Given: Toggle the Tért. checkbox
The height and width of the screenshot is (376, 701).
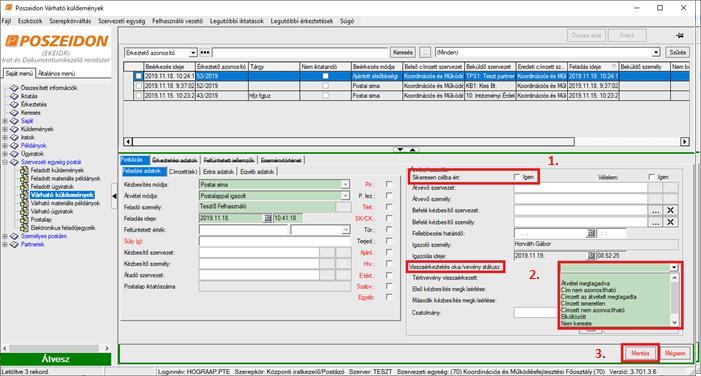Looking at the screenshot, I should click(389, 207).
